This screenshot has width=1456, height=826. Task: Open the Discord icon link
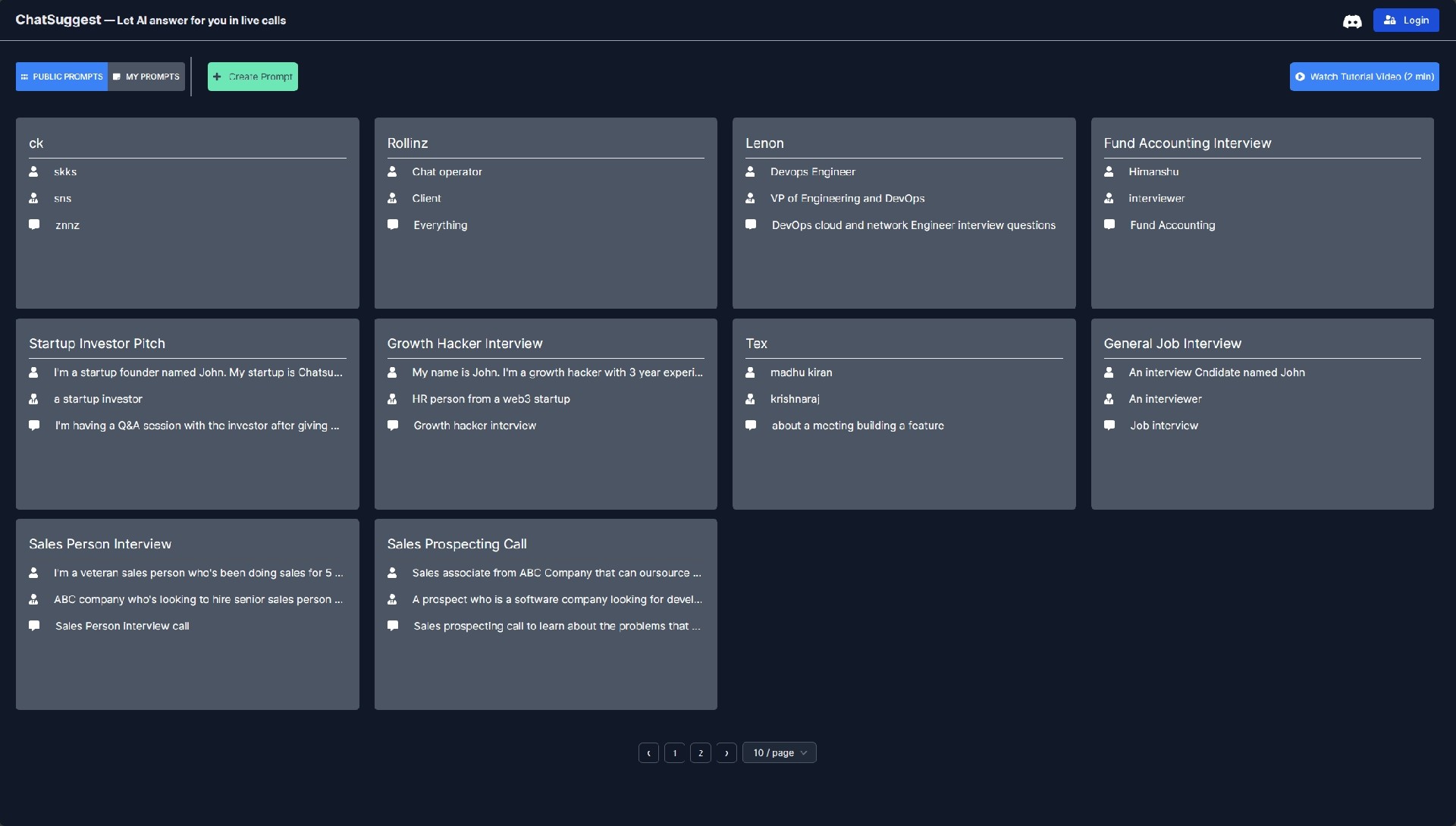click(x=1351, y=21)
